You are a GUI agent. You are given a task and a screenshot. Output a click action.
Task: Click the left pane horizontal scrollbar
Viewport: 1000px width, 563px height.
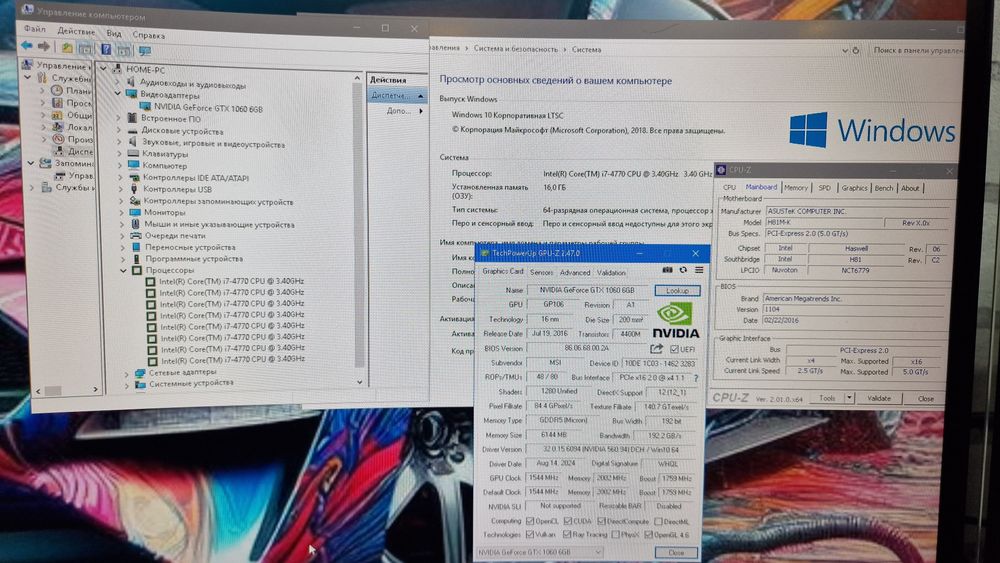67,390
